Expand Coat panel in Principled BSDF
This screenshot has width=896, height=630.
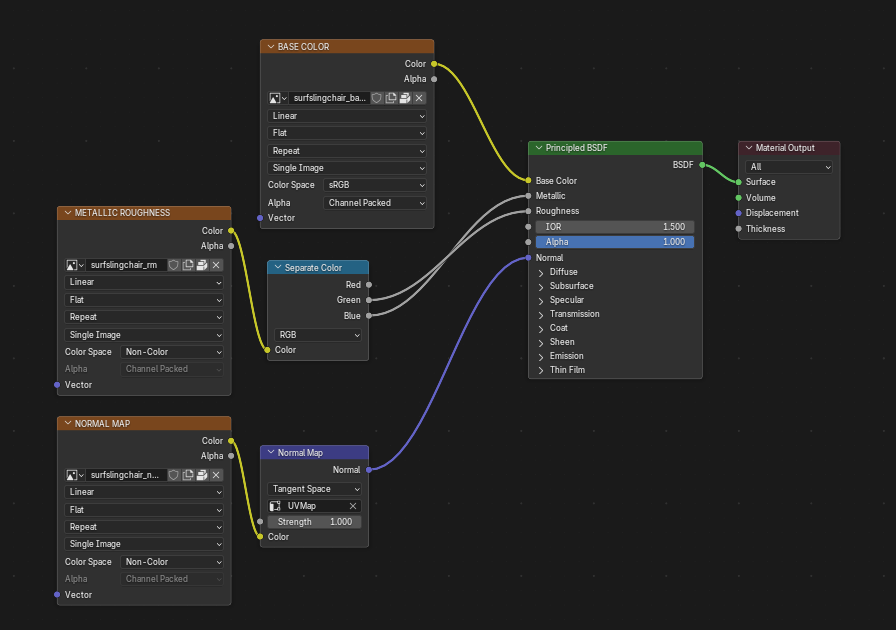pyautogui.click(x=541, y=329)
